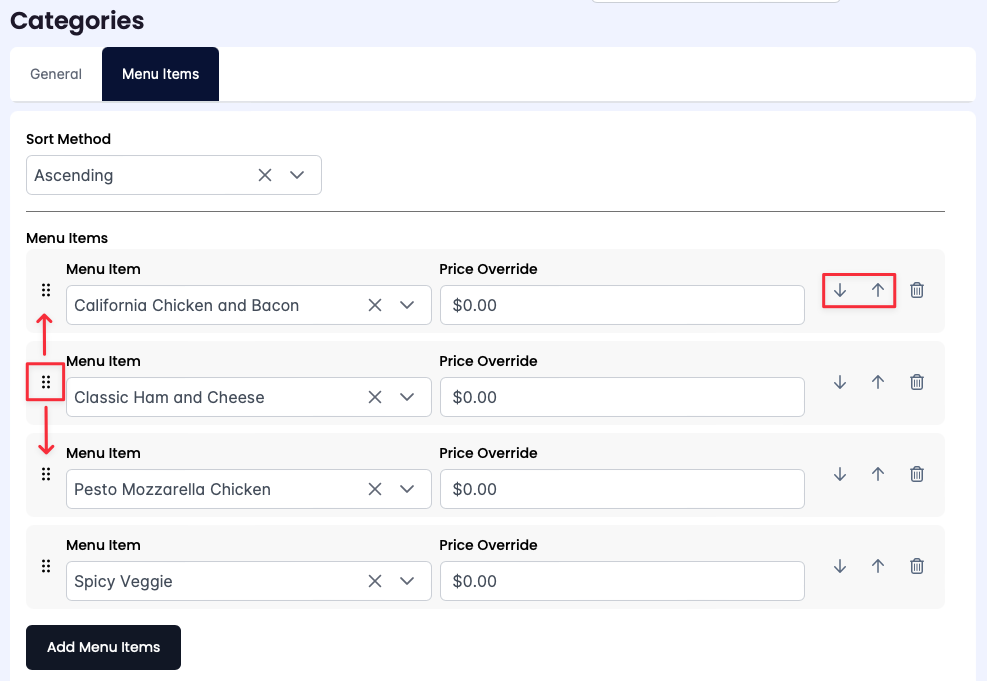Delete the Classic Ham and Cheese row
The image size is (987, 681).
(x=916, y=381)
